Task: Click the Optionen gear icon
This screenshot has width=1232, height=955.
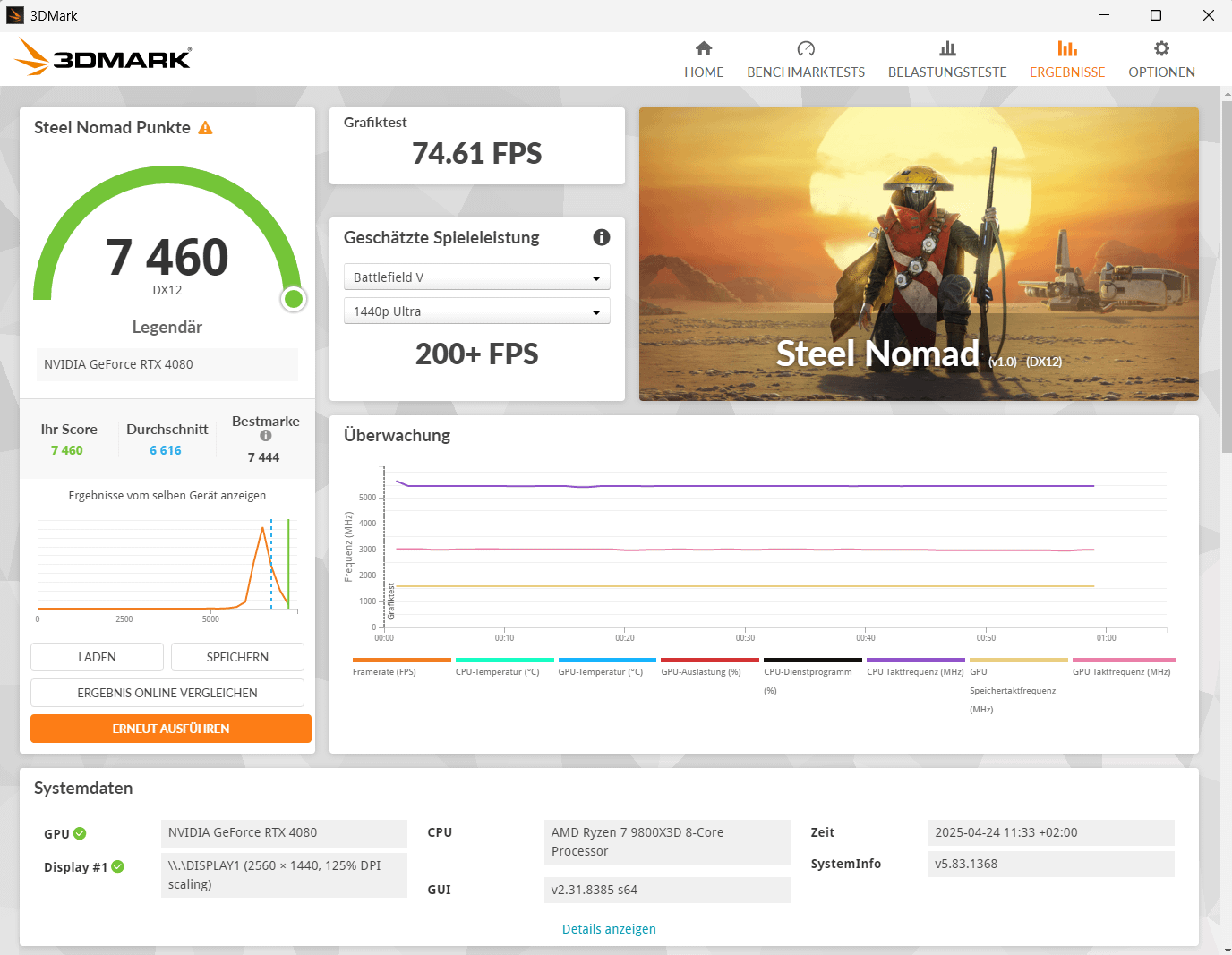Action: click(x=1161, y=48)
